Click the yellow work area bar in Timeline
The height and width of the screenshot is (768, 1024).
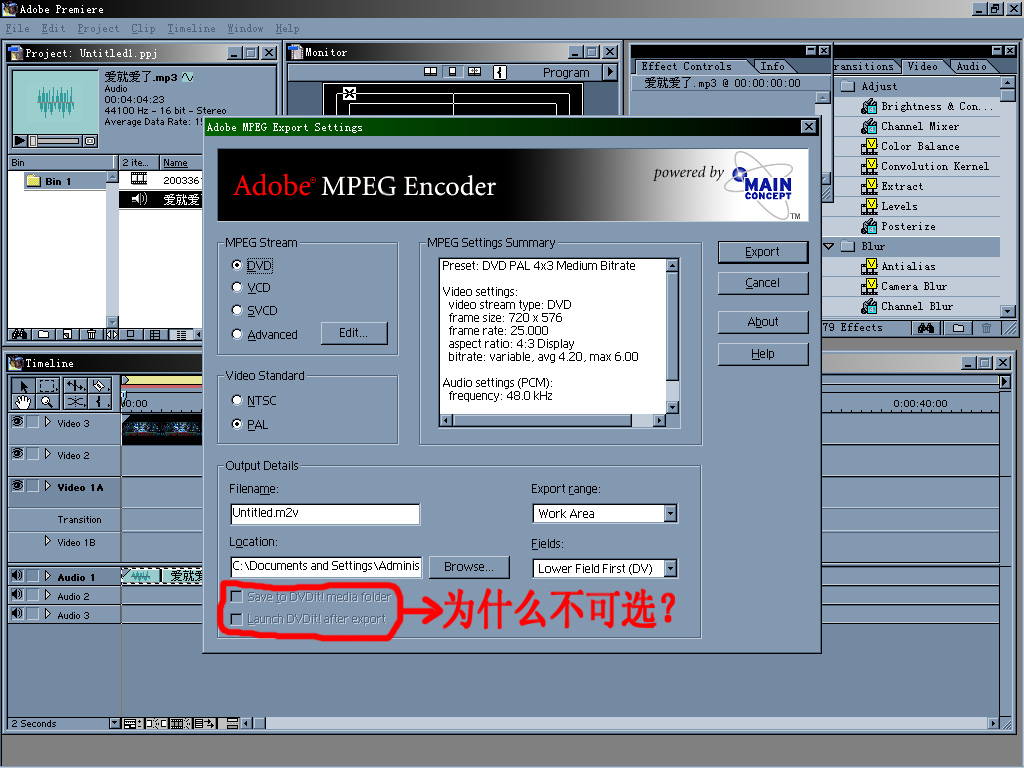(x=163, y=380)
